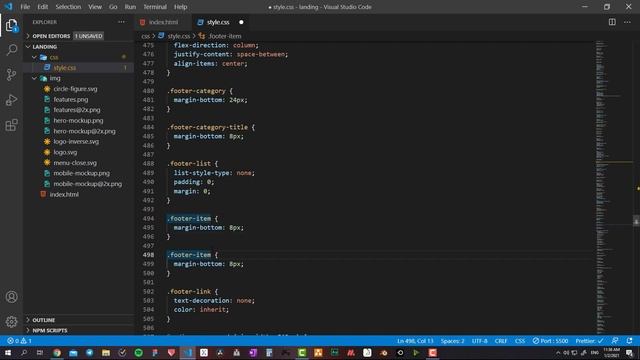
Task: Change end of line sequence CRLF
Action: [x=501, y=341]
